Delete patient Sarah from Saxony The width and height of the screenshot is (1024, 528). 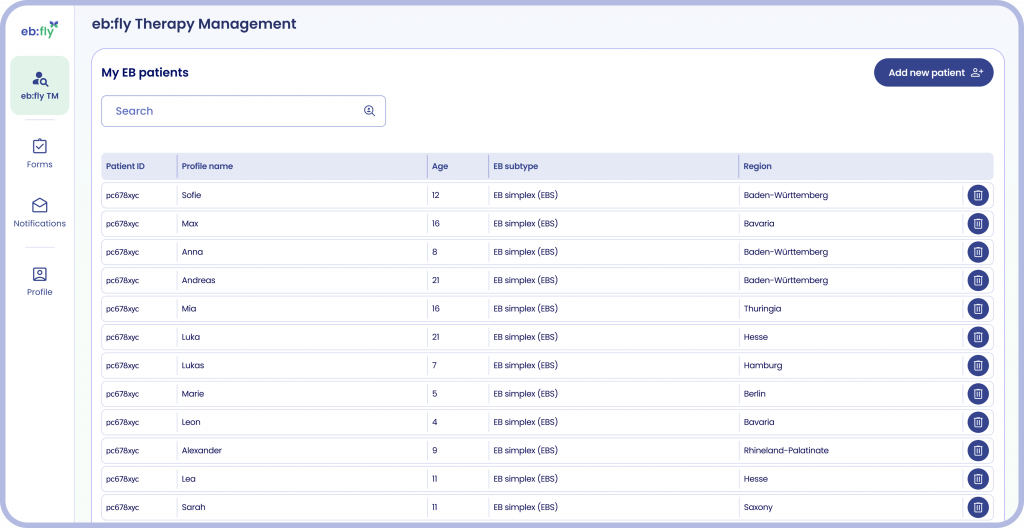(978, 507)
